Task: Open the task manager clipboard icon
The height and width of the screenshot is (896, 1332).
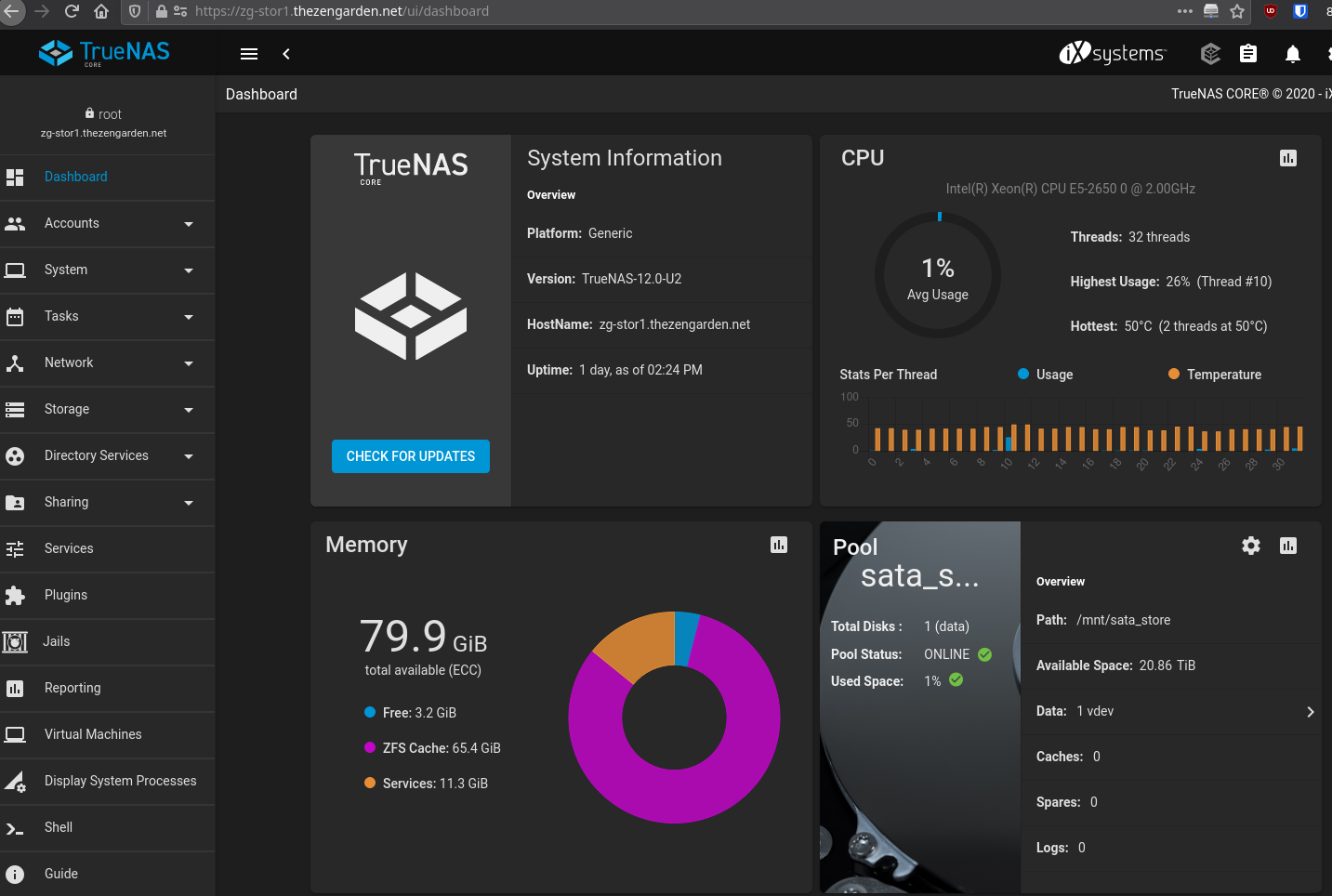Action: [x=1248, y=54]
